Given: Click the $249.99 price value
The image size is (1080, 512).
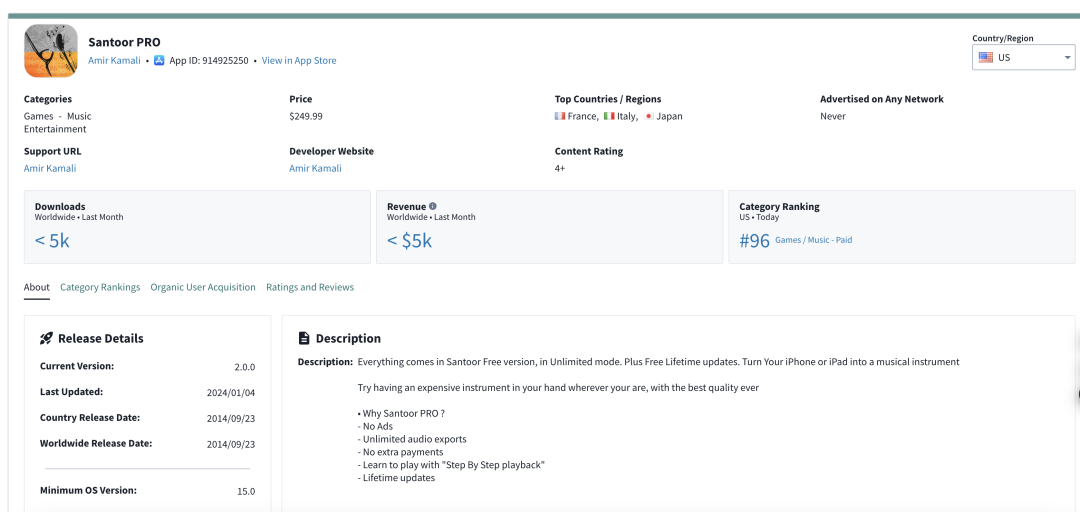Looking at the screenshot, I should click(306, 116).
